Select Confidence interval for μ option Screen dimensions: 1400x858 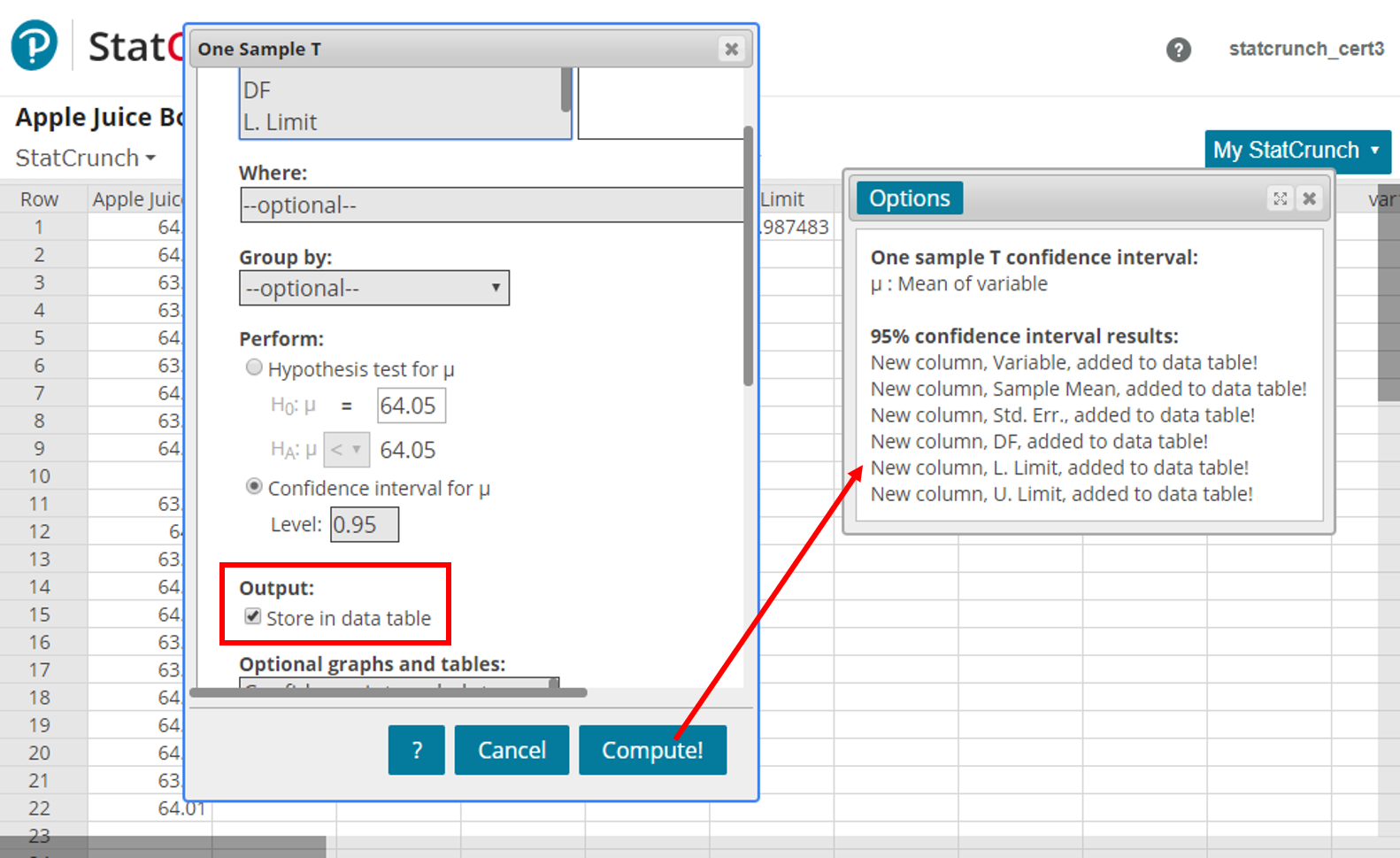(x=255, y=487)
